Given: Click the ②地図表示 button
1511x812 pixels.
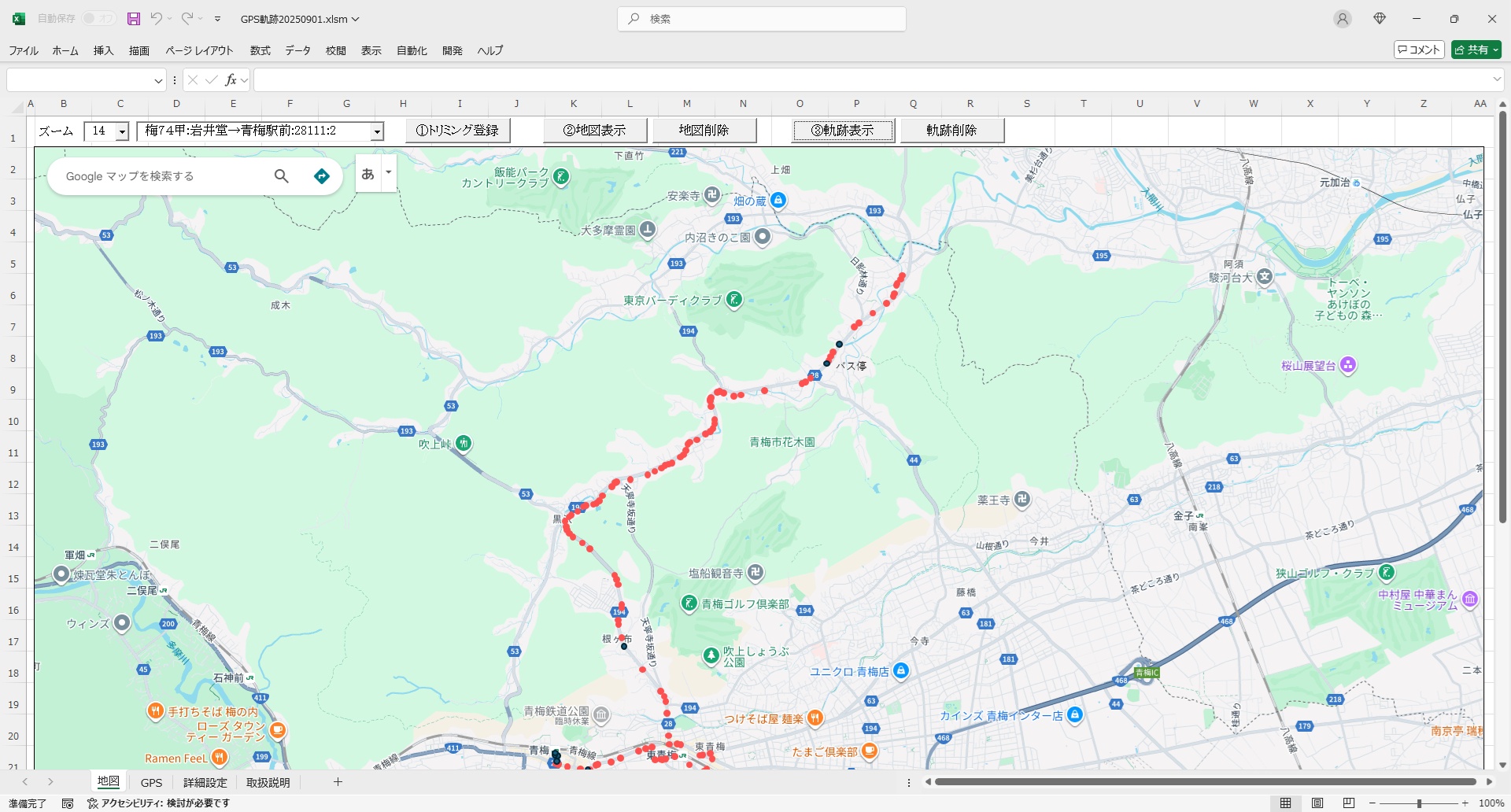Looking at the screenshot, I should [x=595, y=131].
